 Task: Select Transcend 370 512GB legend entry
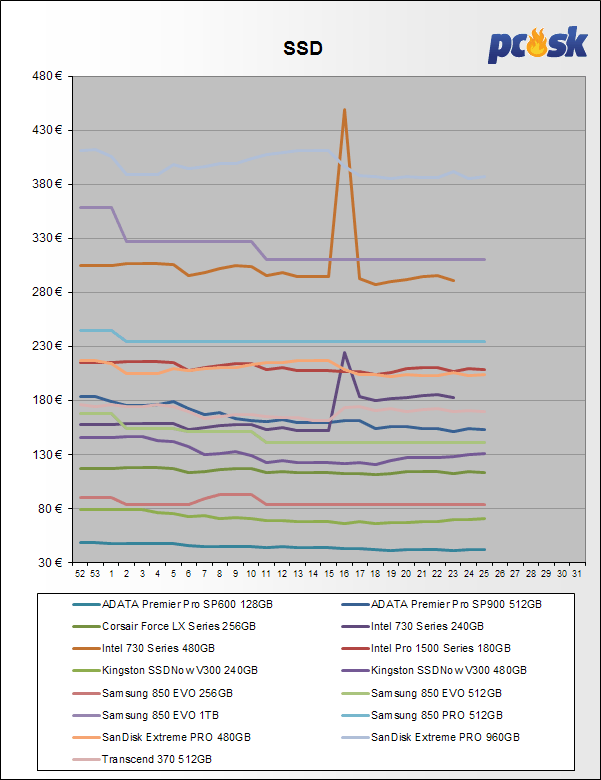[x=142, y=759]
